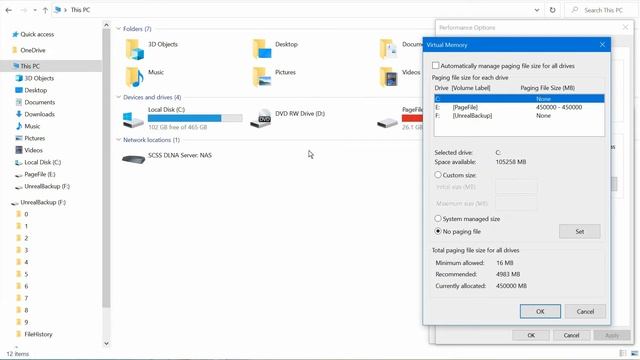Collapse the Folders (7) group
The width and height of the screenshot is (640, 360).
point(118,29)
